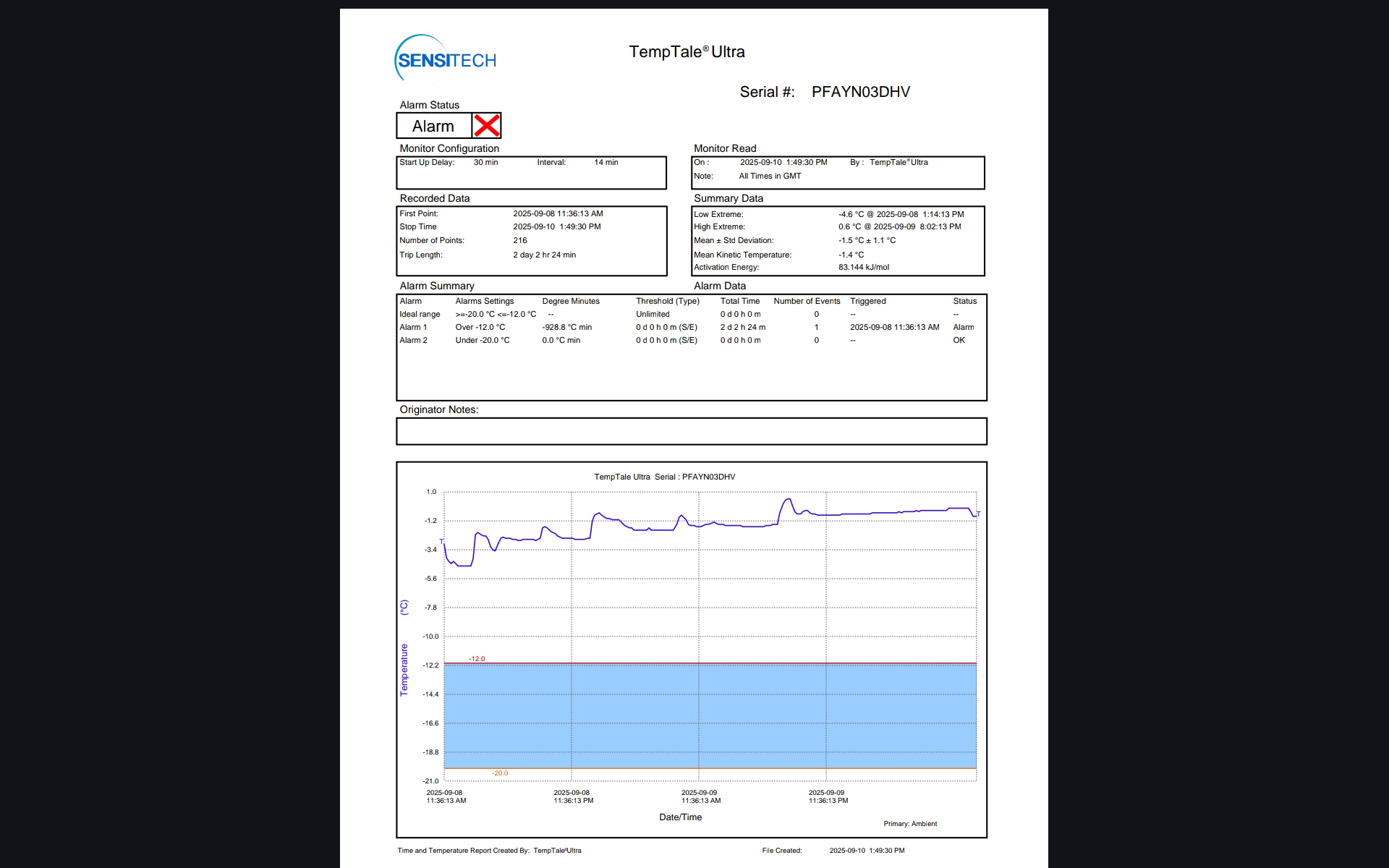Click the red X alarm status icon
1389x868 pixels.
click(486, 126)
